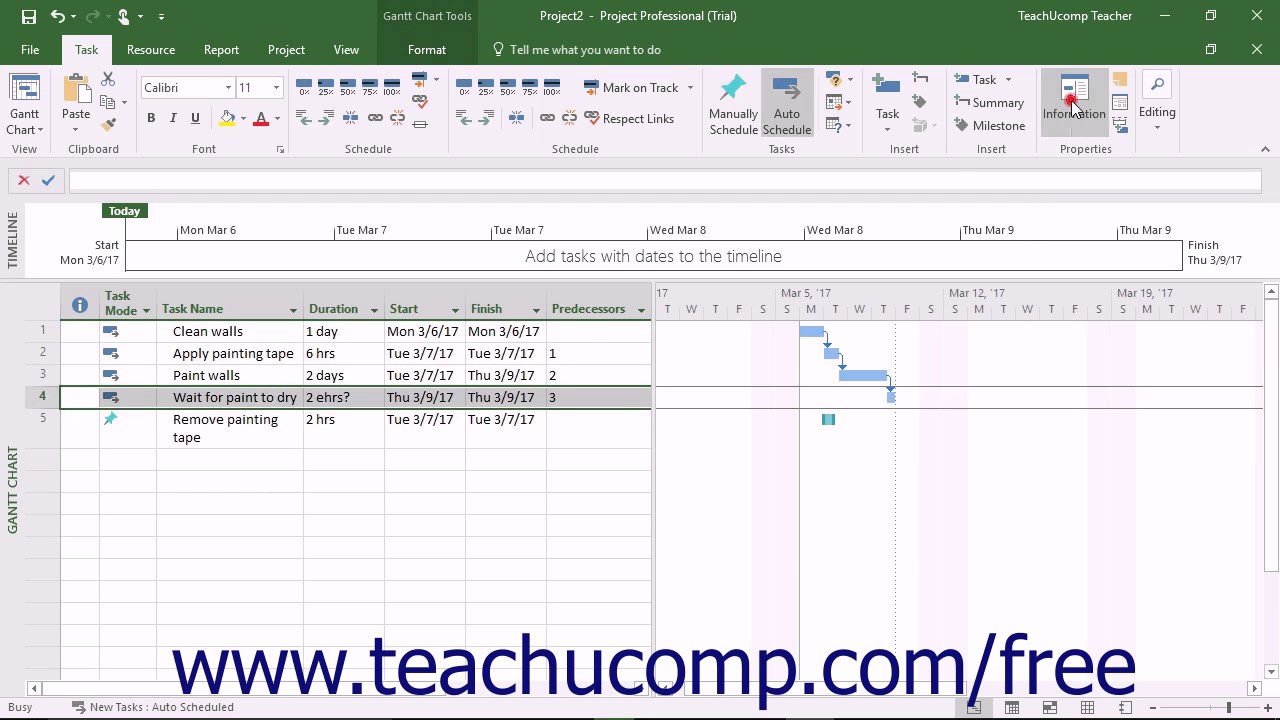Toggle Underline formatting
Viewport: 1280px width, 720px height.
coord(195,118)
